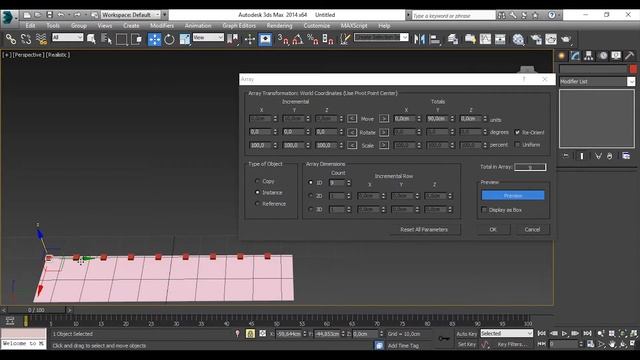The image size is (640, 360).
Task: Select the Link tool in main toolbar
Action: coord(11,39)
